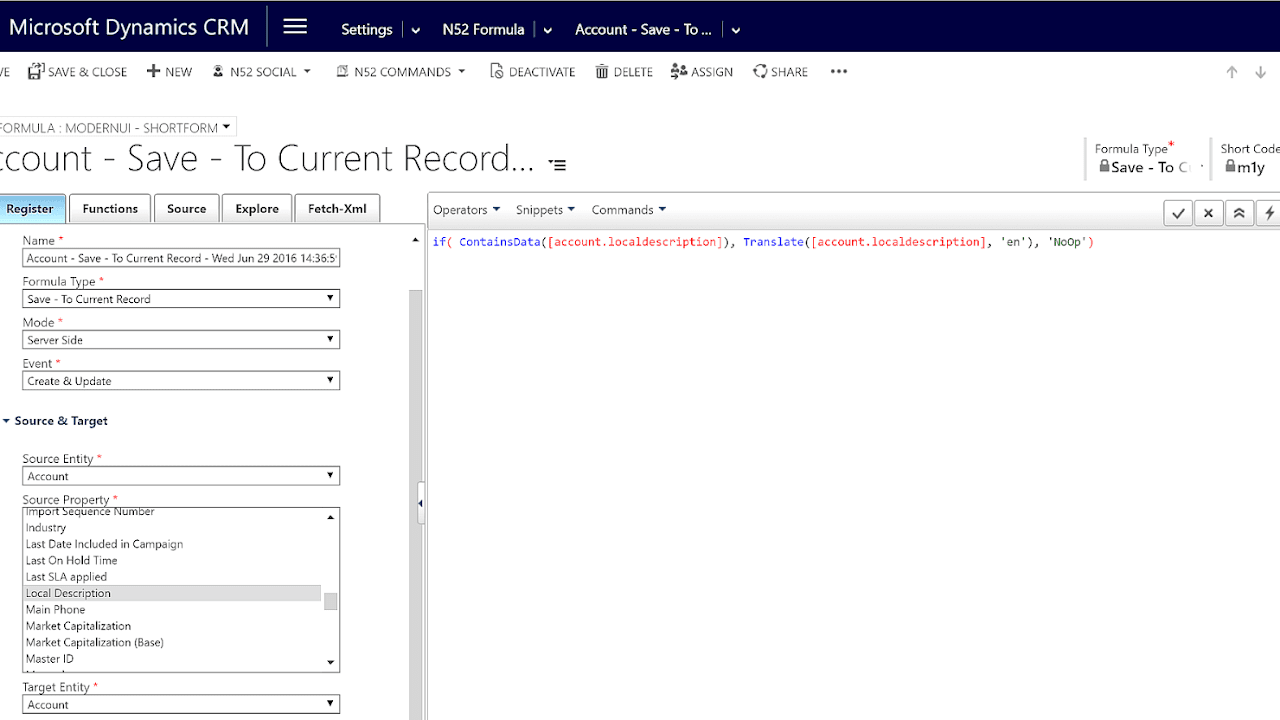1280x720 pixels.
Task: Switch to the Explore tab
Action: tap(257, 209)
